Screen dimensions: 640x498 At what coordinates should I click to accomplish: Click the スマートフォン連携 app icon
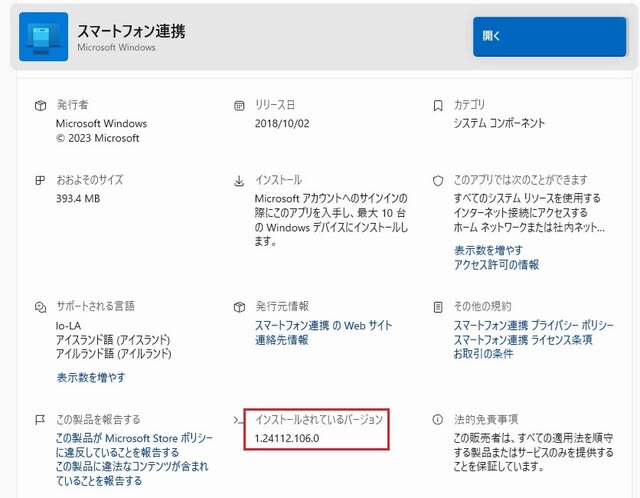[44, 37]
